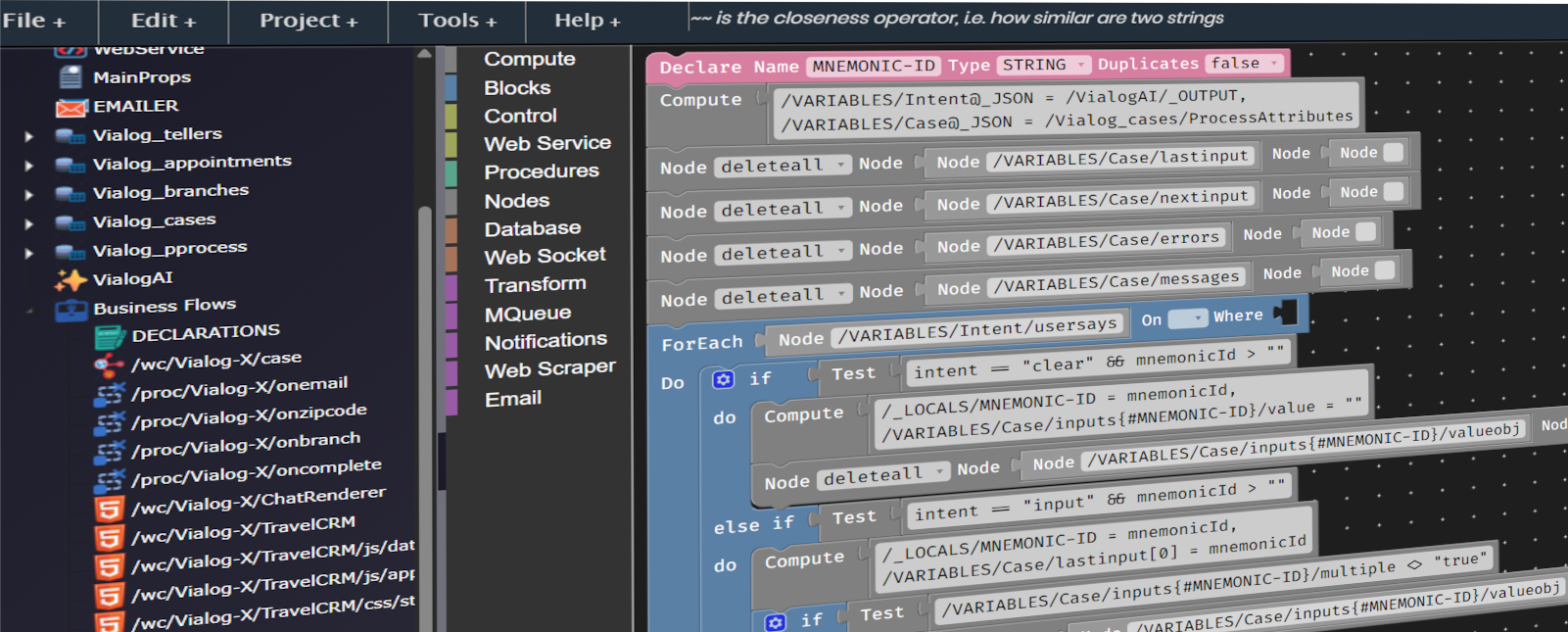Click the /VARIABLES/Case/nextinput path field
1568x632 pixels.
(x=1120, y=200)
